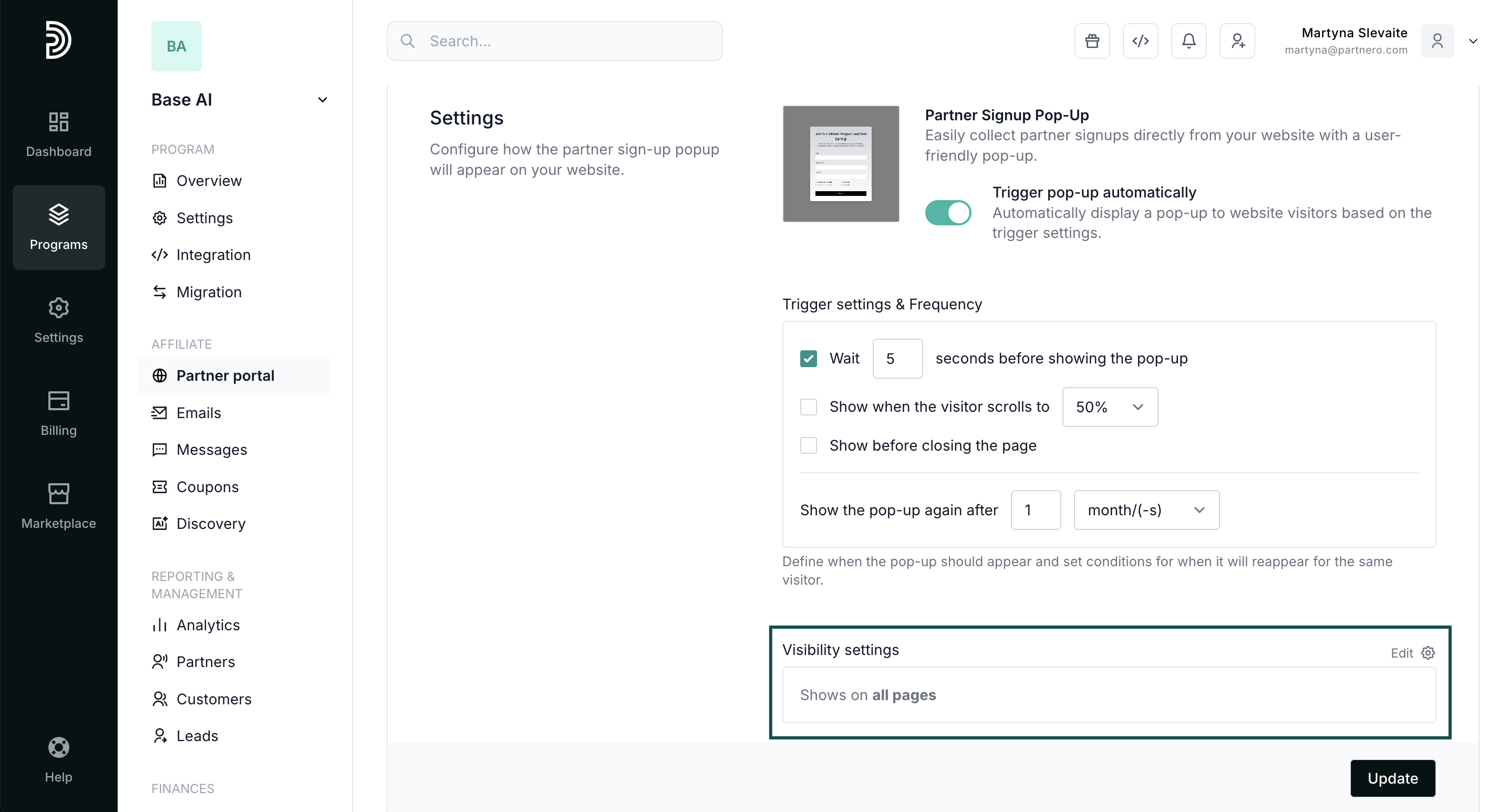Click the pop-up preview thumbnail

pos(841,164)
